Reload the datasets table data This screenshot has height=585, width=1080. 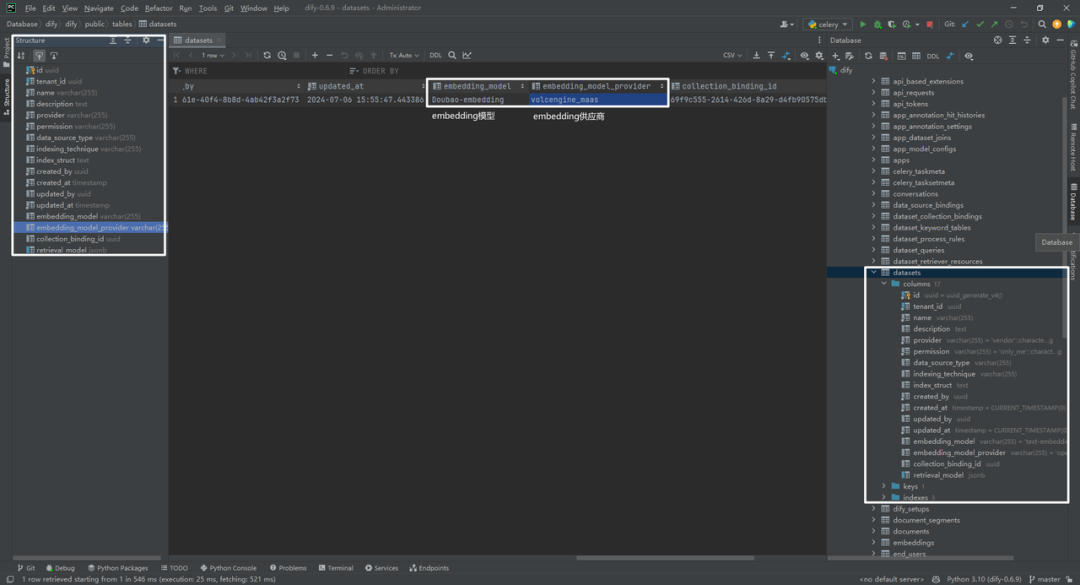click(x=267, y=55)
